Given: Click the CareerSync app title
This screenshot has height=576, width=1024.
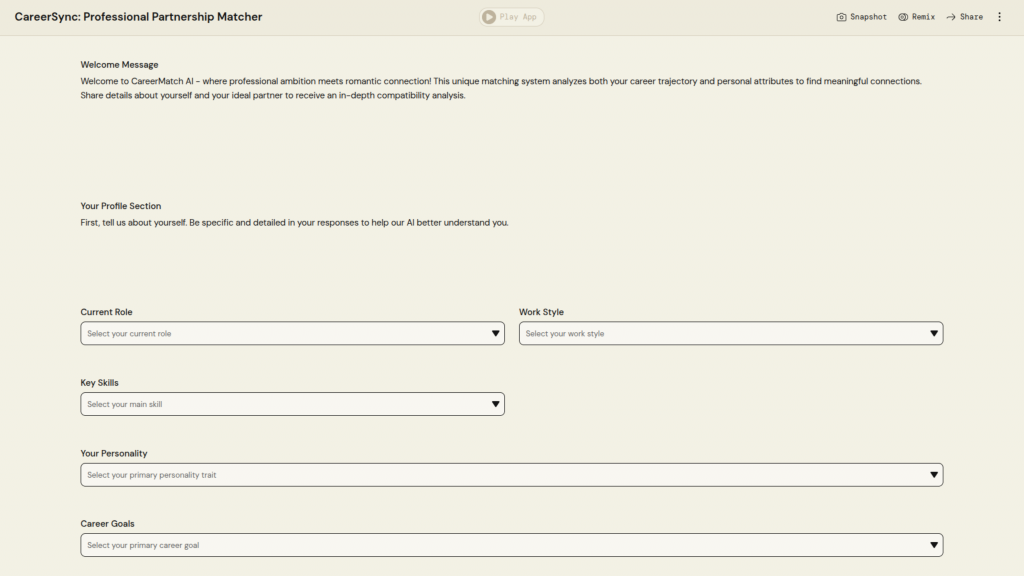Looking at the screenshot, I should tap(138, 17).
